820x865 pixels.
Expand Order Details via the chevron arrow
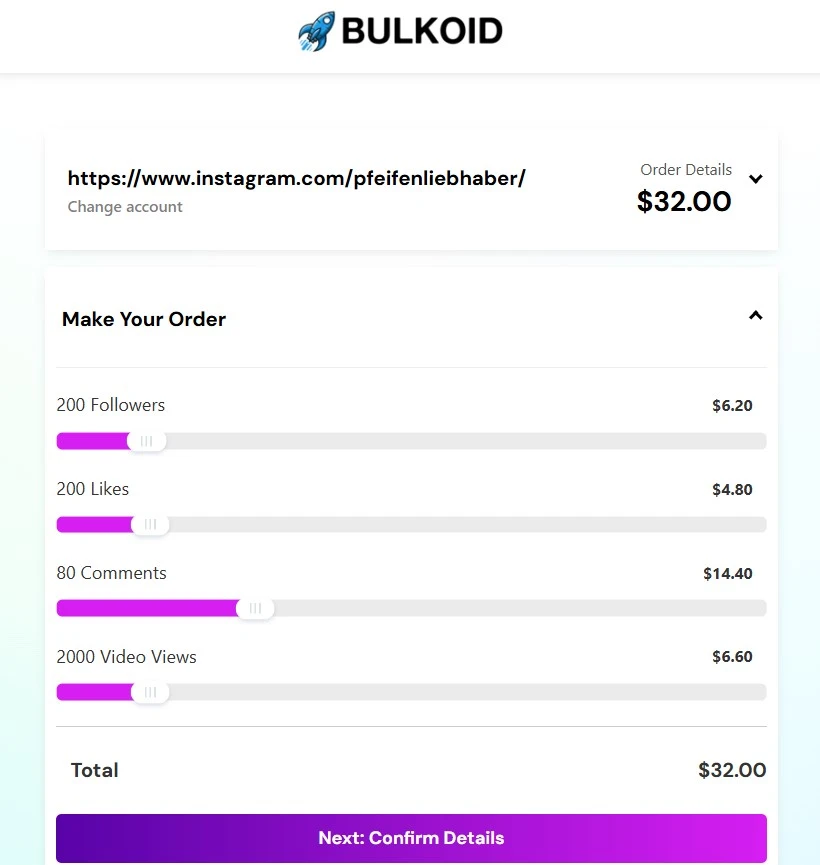click(x=756, y=181)
